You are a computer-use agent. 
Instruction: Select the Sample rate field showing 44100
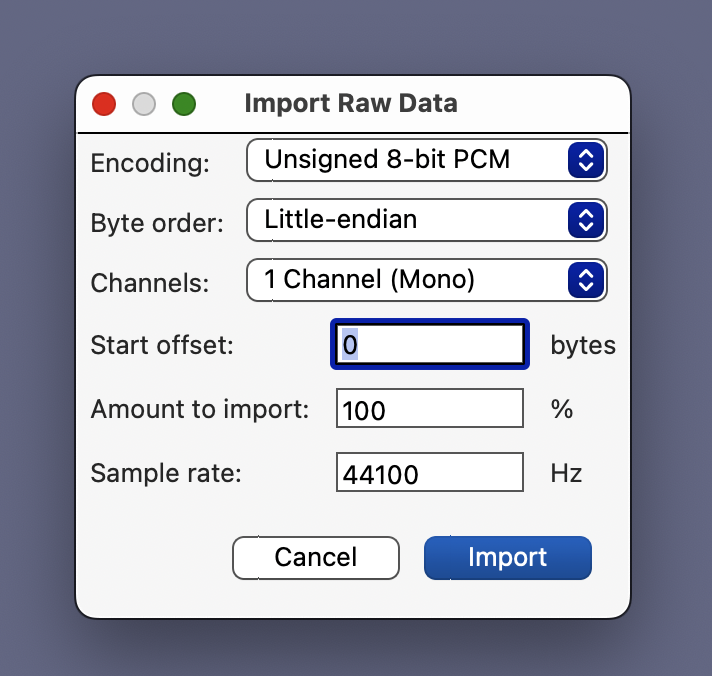coord(429,473)
